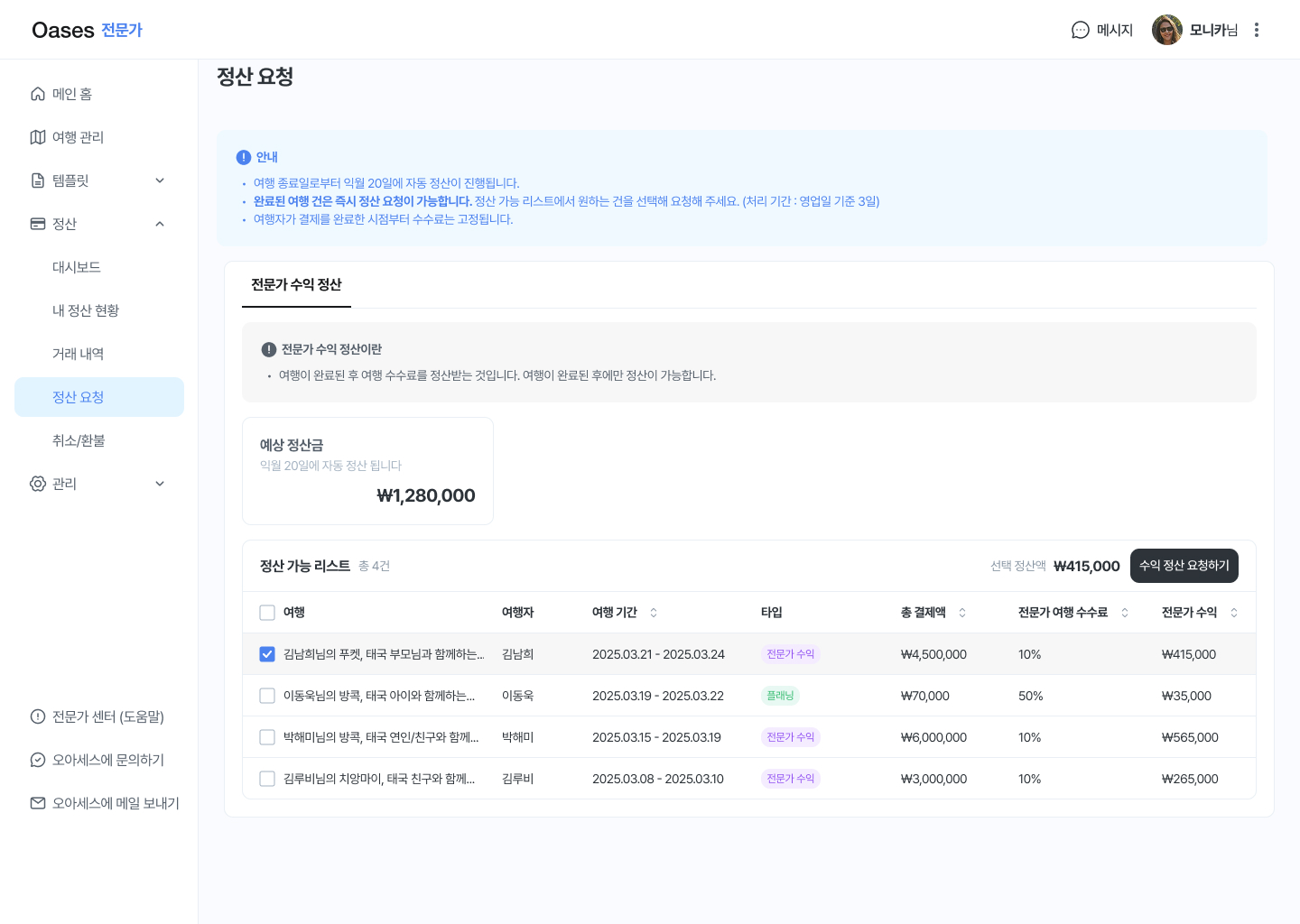Image resolution: width=1300 pixels, height=924 pixels.
Task: Sort by 전문가 수익 column arrows
Action: pyautogui.click(x=1234, y=613)
